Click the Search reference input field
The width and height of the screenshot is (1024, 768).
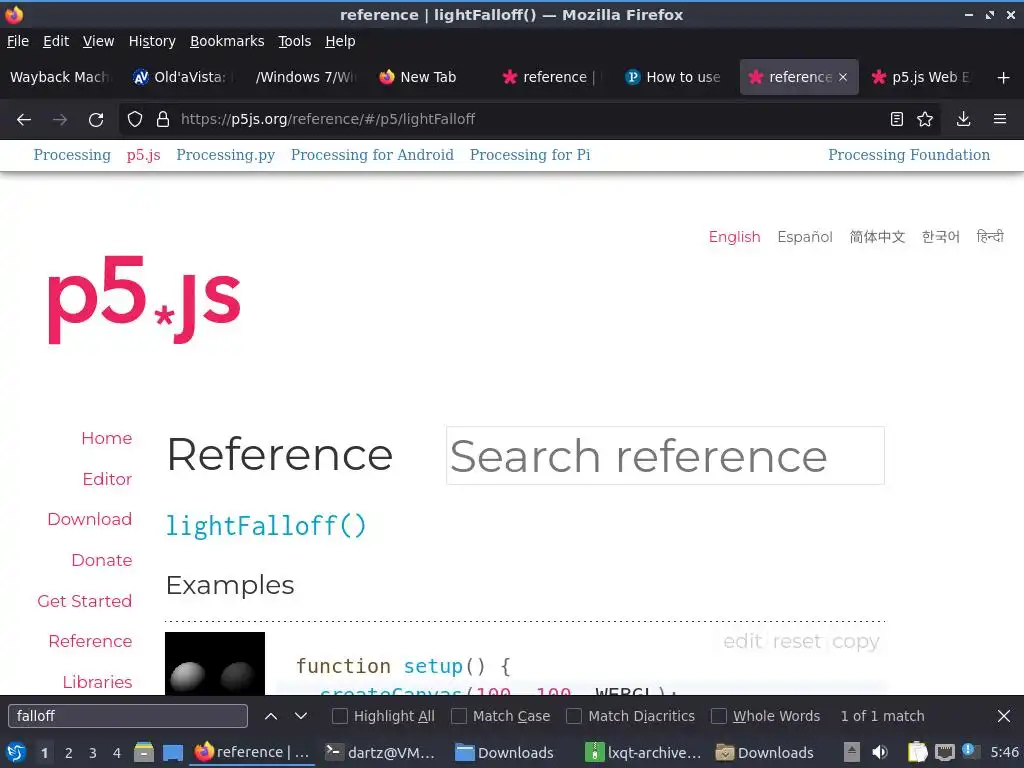pos(665,456)
